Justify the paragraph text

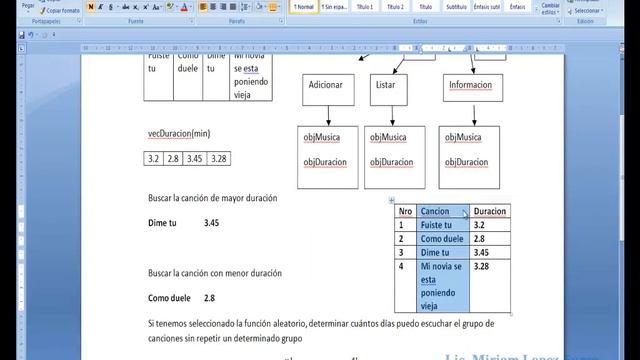coord(233,7)
